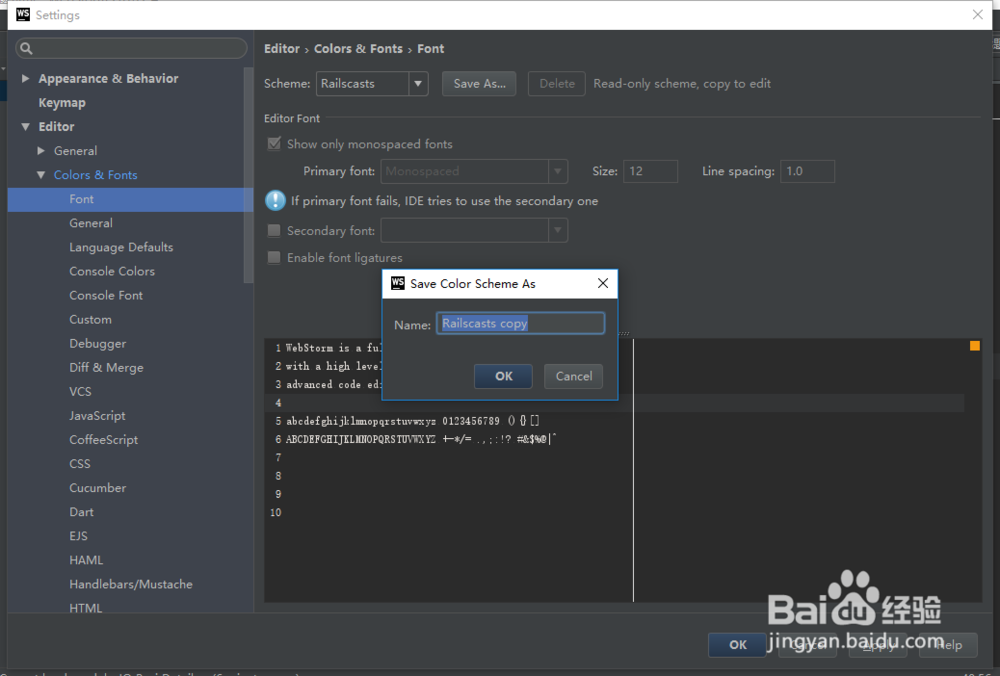
Task: Click the blue info icon about primary font
Action: (x=275, y=200)
